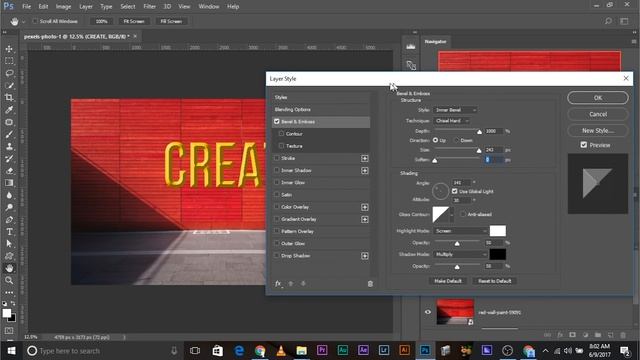
Task: Select the Lasso tool
Action: [9, 73]
